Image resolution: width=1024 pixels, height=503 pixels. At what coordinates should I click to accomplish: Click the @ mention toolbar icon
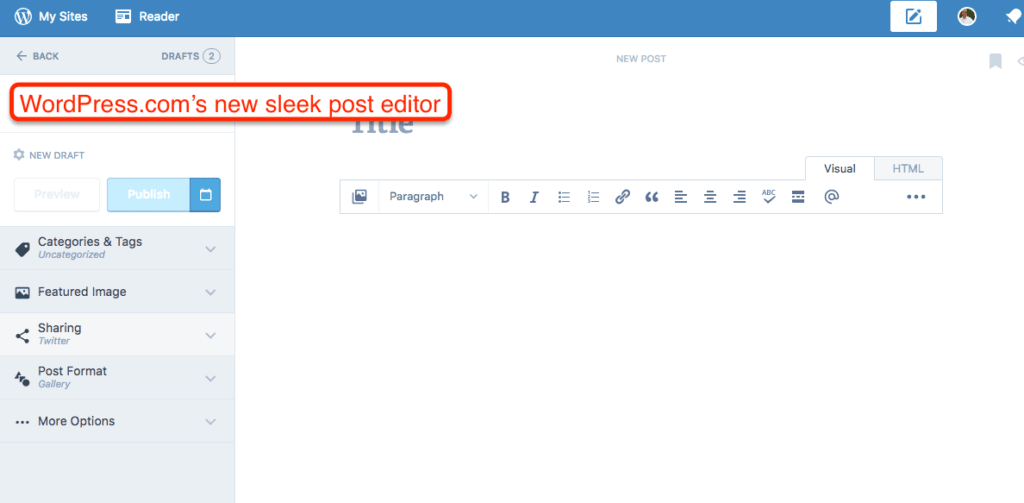pos(831,197)
